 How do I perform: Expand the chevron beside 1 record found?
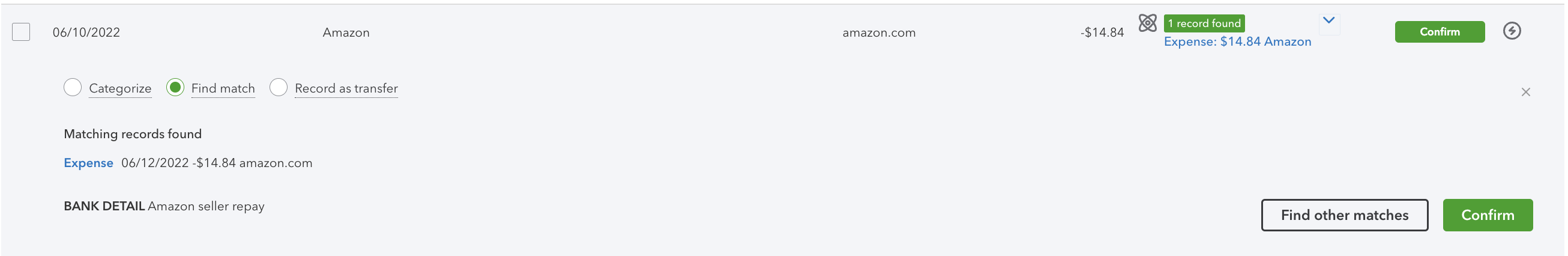coord(1329,20)
